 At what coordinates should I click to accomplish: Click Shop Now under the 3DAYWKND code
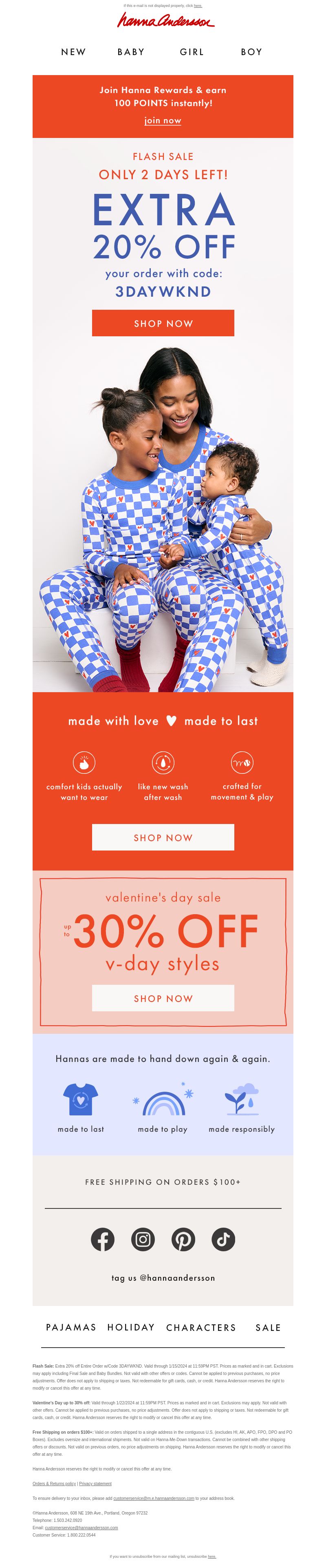[163, 323]
